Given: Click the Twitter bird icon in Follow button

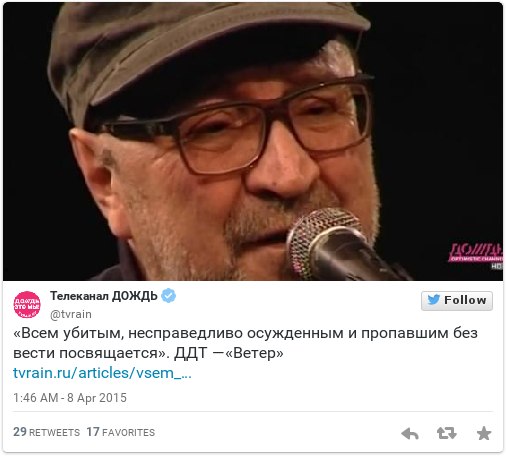Looking at the screenshot, I should point(433,300).
